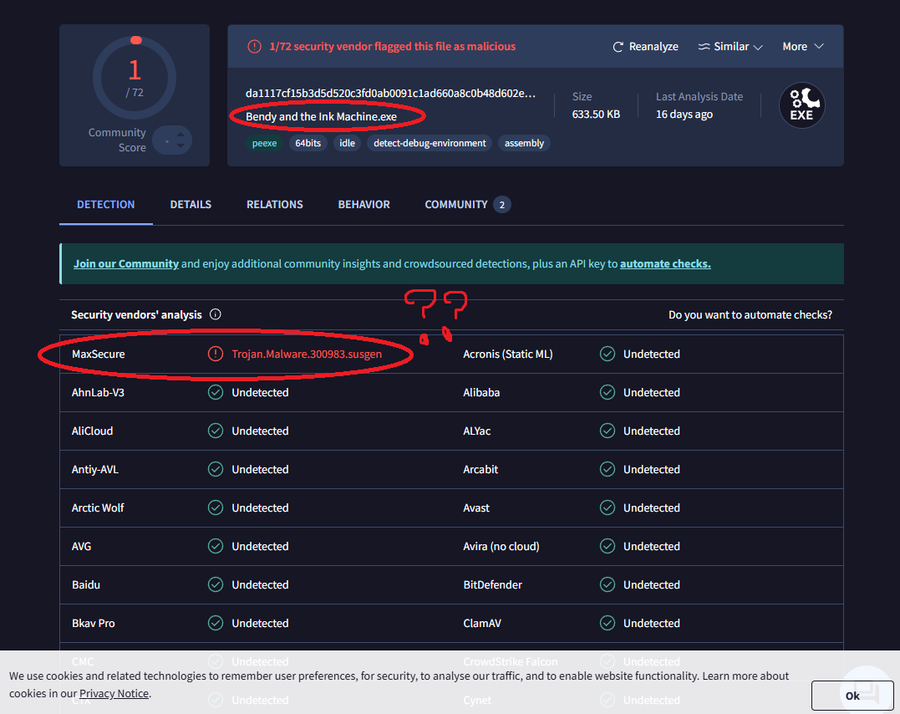Select the file hash da1117cf15b3d5d520c3 text

(x=390, y=94)
